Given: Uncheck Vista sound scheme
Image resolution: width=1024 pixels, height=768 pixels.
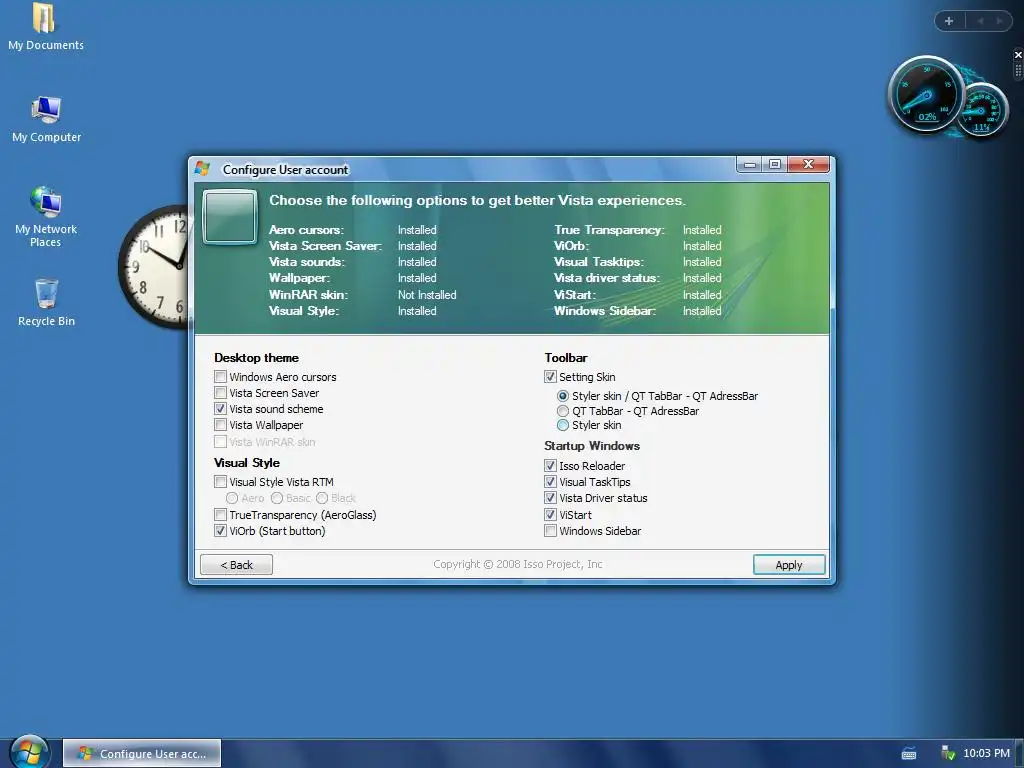Looking at the screenshot, I should 220,409.
